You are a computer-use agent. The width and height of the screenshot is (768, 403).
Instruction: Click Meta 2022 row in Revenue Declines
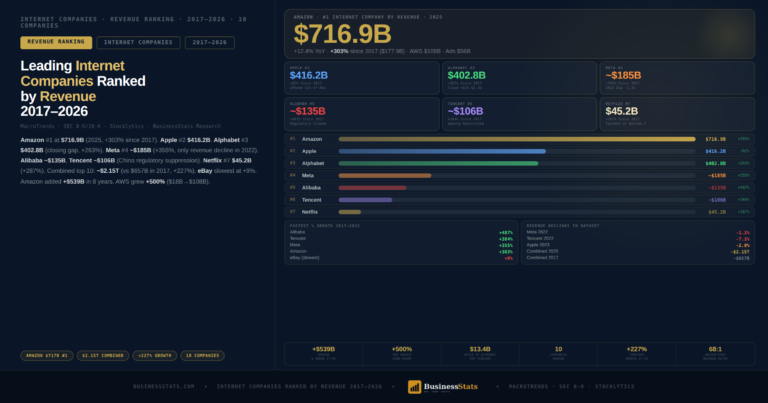tap(638, 232)
